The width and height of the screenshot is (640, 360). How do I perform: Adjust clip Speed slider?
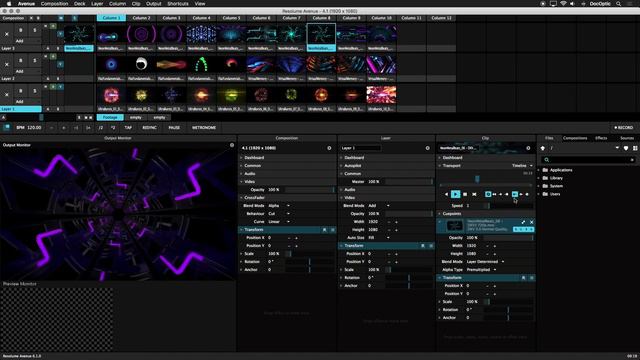509,206
